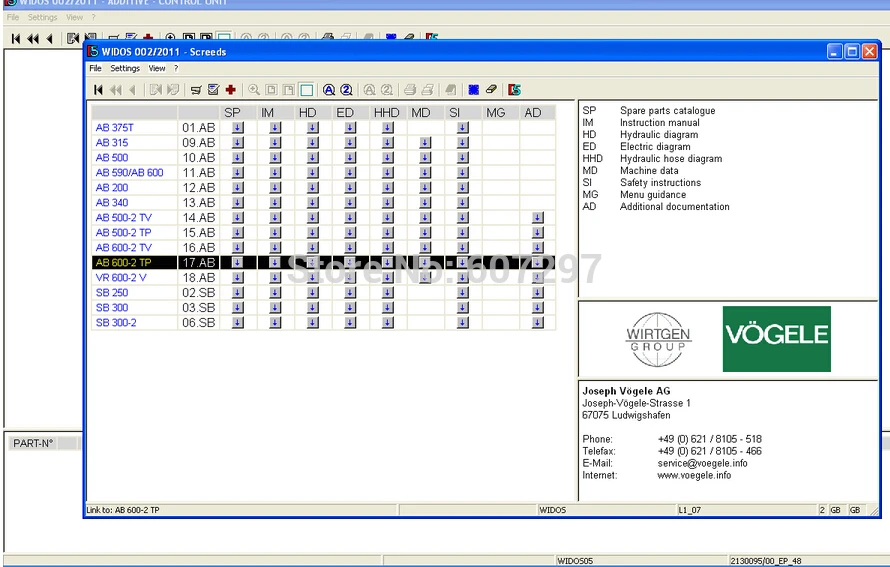Open the ? help menu in Screeds window
The image size is (890, 567).
(176, 68)
